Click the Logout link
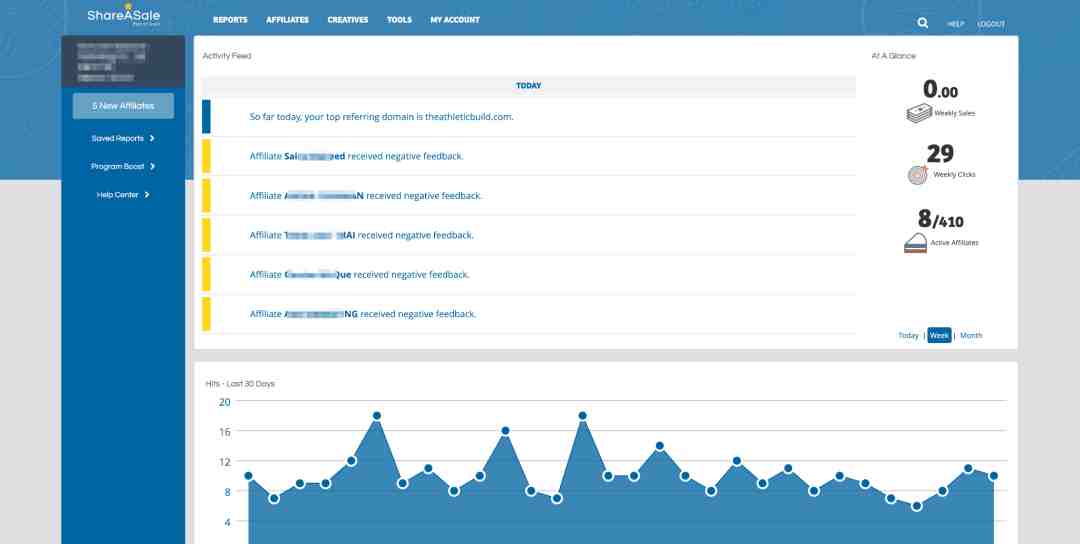Image resolution: width=1080 pixels, height=544 pixels. click(991, 24)
